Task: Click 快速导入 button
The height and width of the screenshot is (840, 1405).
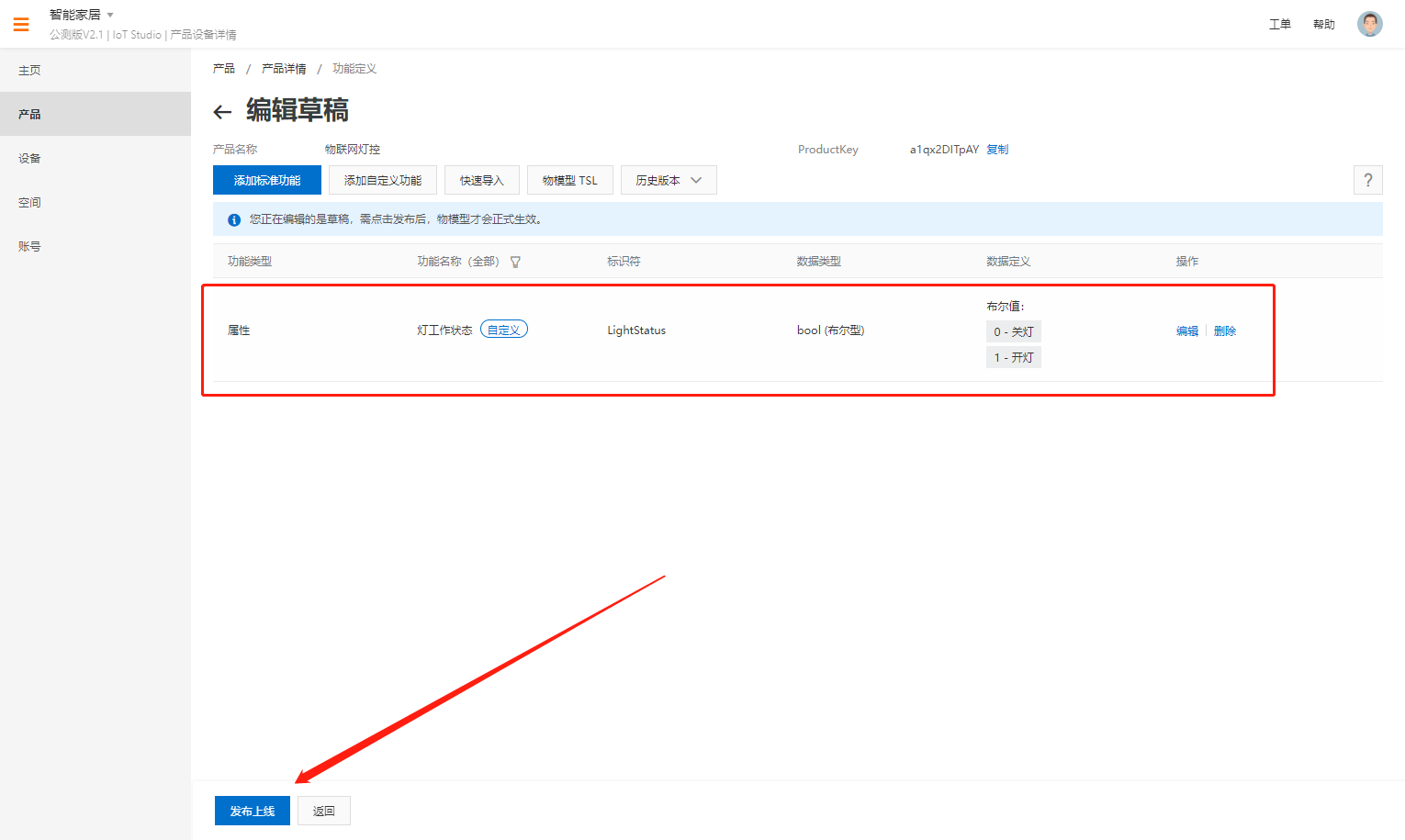Action: (482, 180)
